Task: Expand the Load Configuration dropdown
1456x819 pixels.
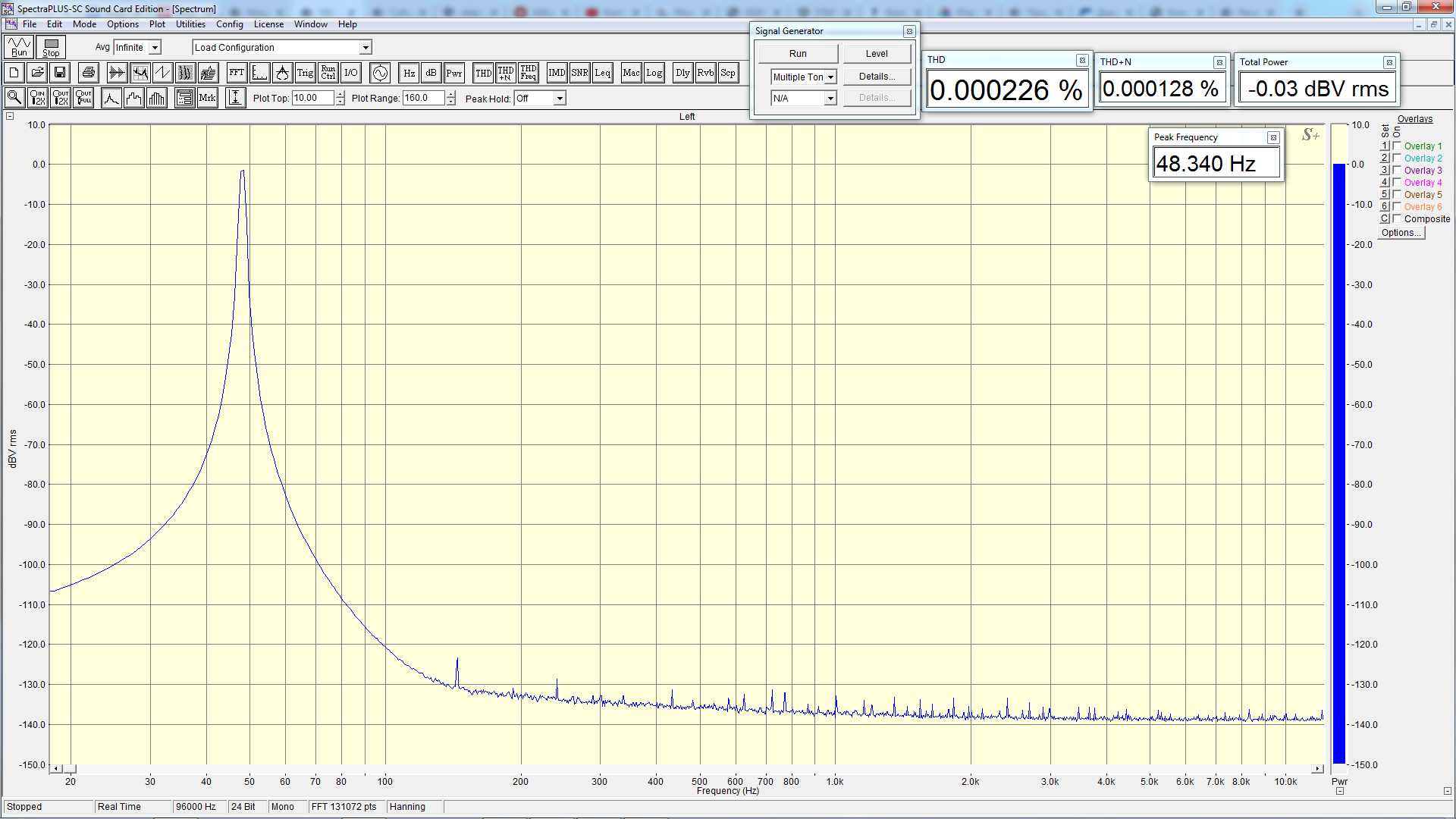Action: pyautogui.click(x=366, y=47)
